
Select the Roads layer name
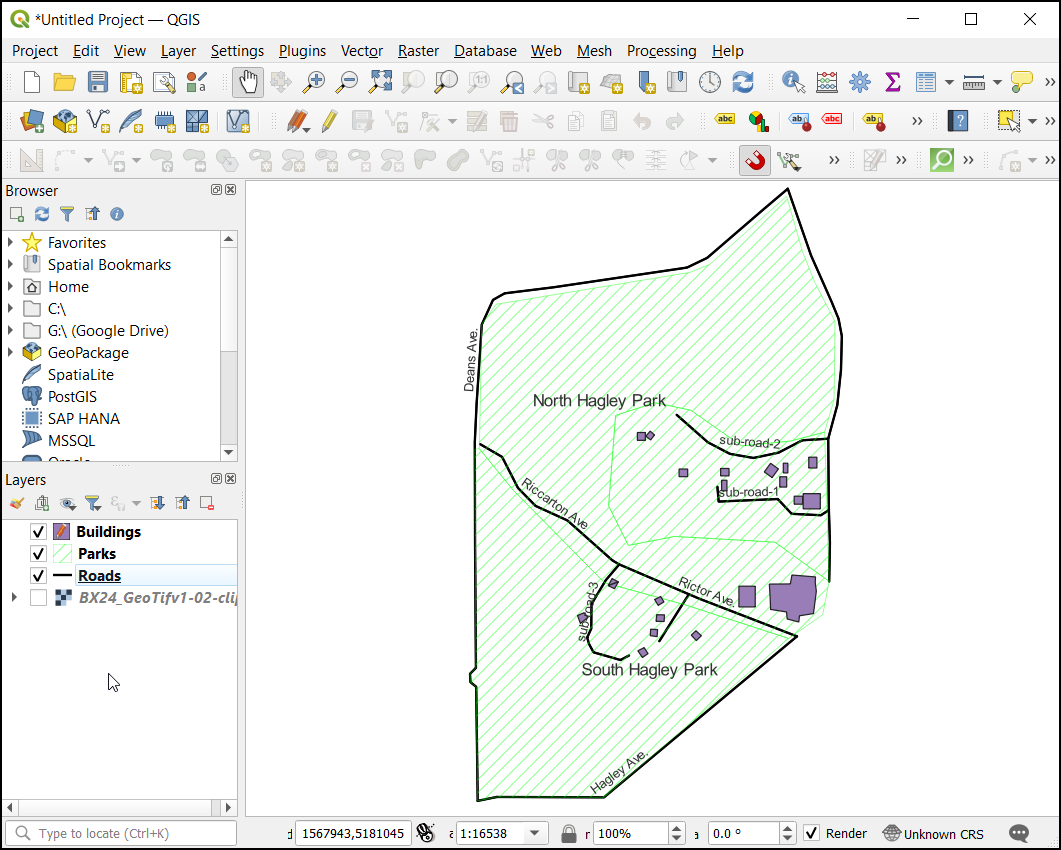(x=99, y=576)
